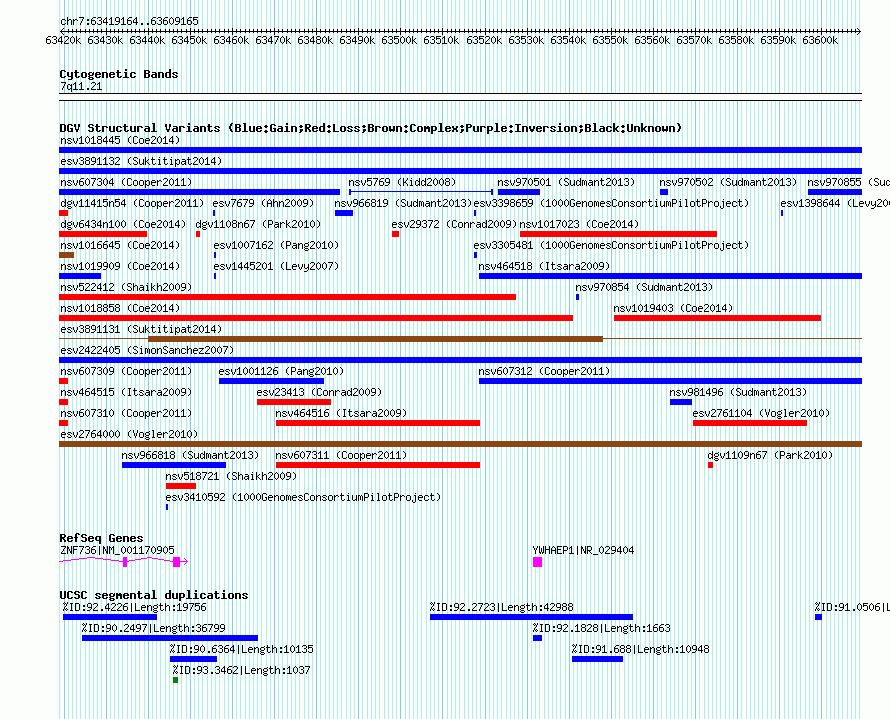Click the dgv1108n67 (Park2010) label
Viewport: 890px width, 719px height.
[x=258, y=224]
